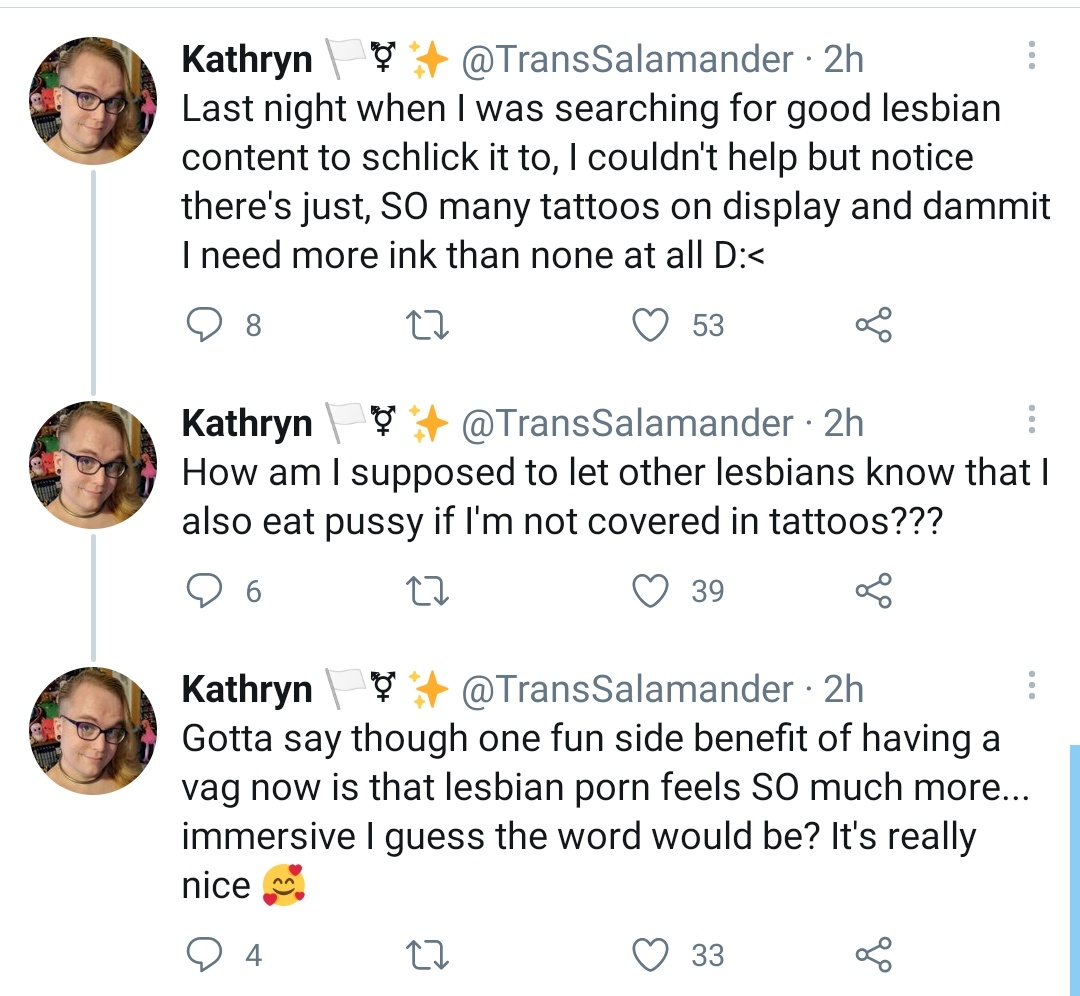Viewport: 1080px width, 996px height.
Task: Open the third tweet text about immersive
Action: coord(605,811)
